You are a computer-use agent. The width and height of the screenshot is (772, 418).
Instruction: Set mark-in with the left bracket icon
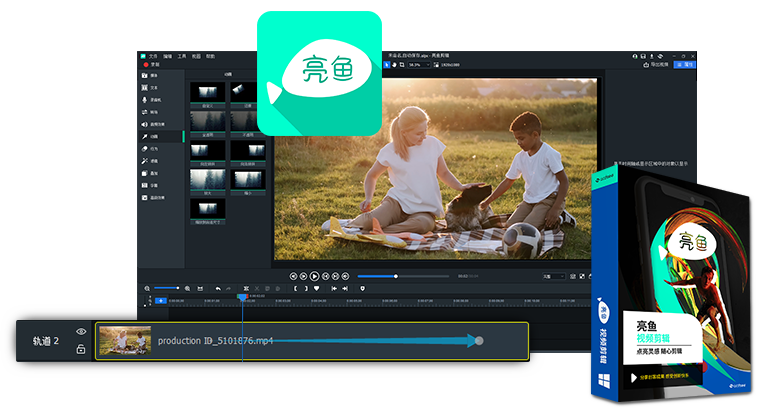tap(295, 289)
